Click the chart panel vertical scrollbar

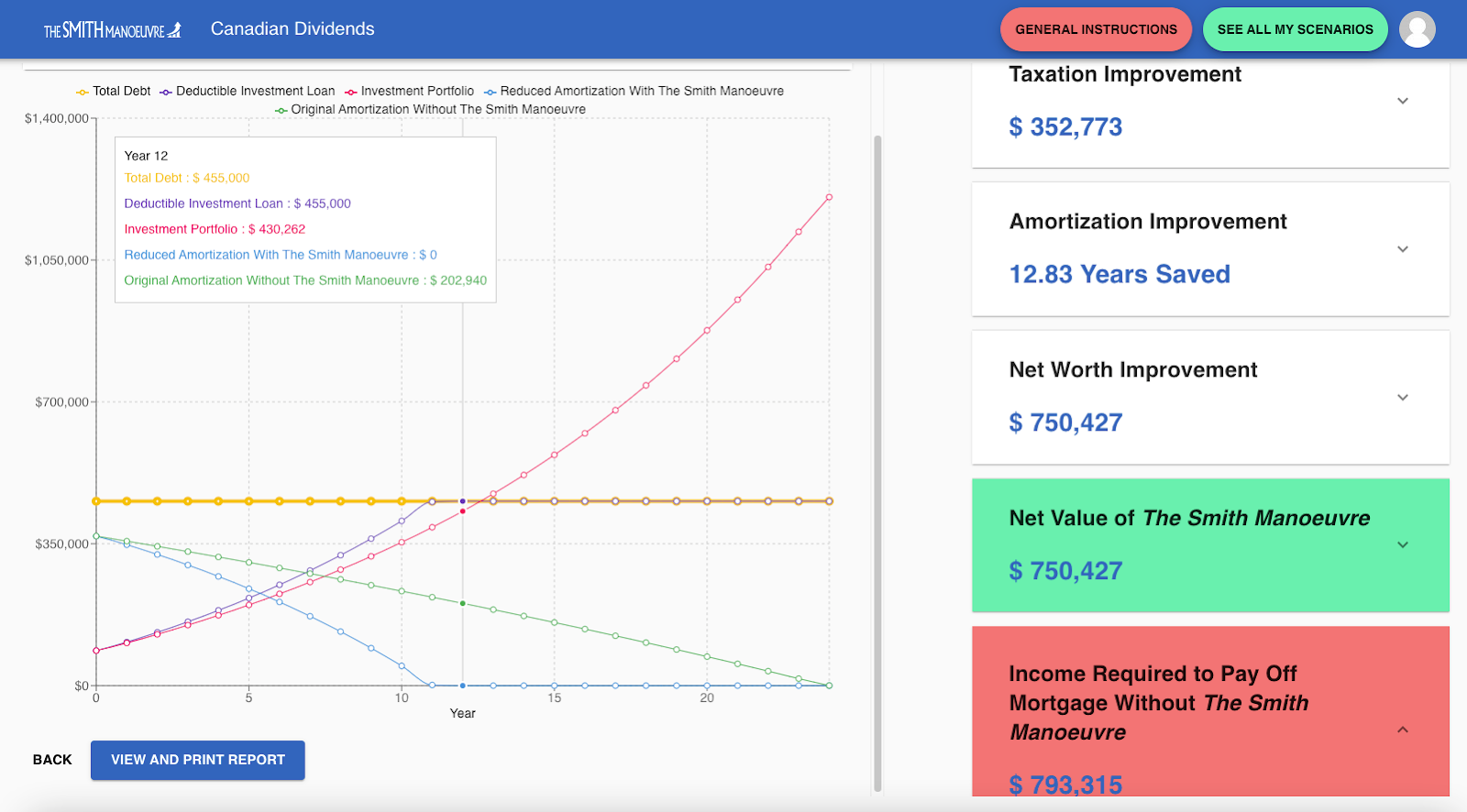(877, 463)
